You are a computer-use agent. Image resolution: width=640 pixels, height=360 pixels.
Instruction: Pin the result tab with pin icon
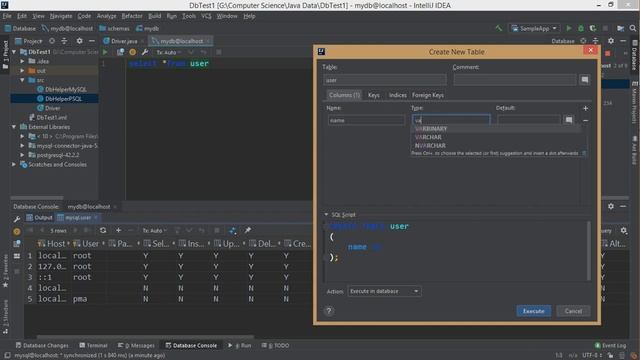click(248, 230)
